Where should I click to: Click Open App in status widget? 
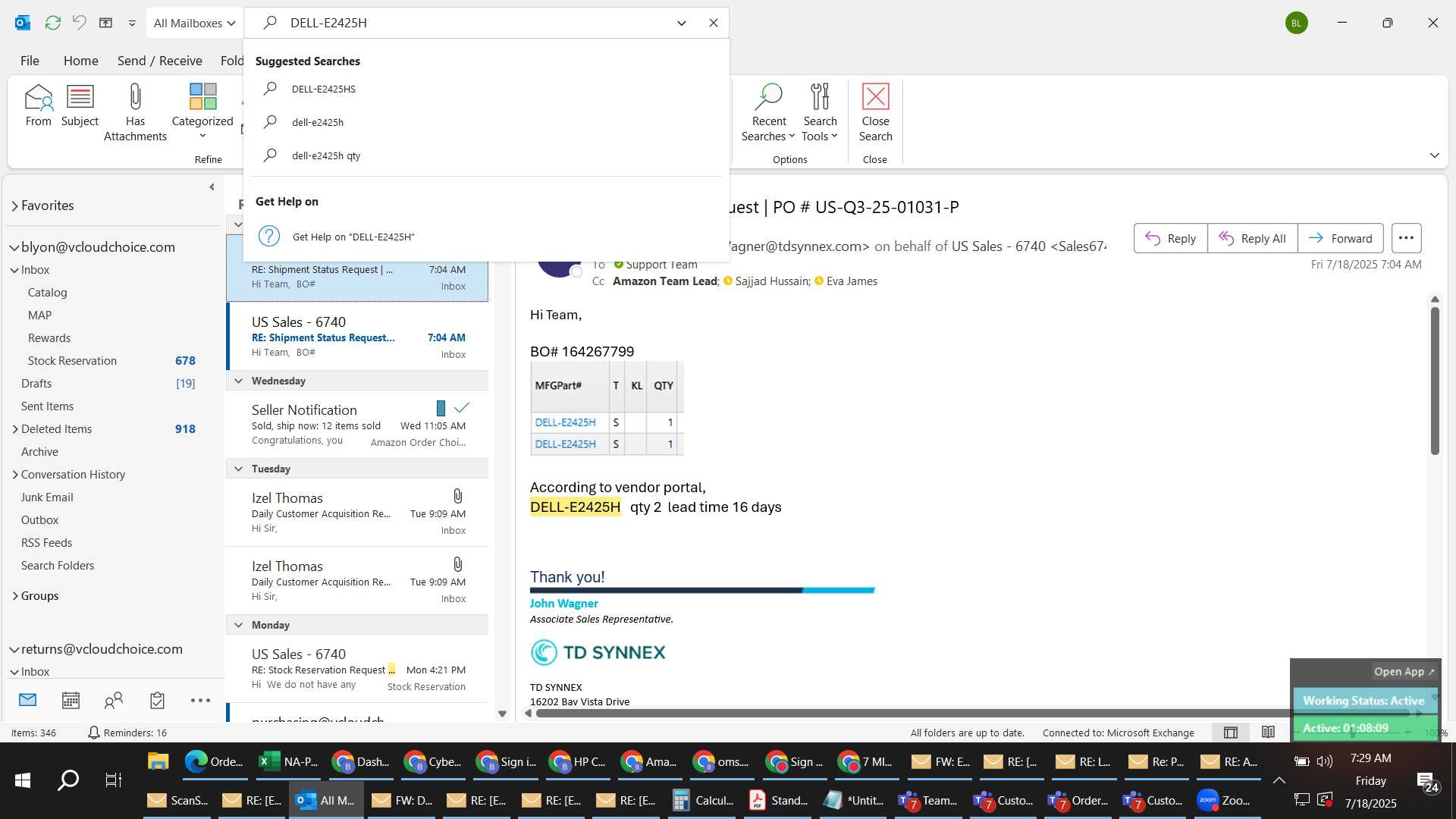(x=1404, y=672)
